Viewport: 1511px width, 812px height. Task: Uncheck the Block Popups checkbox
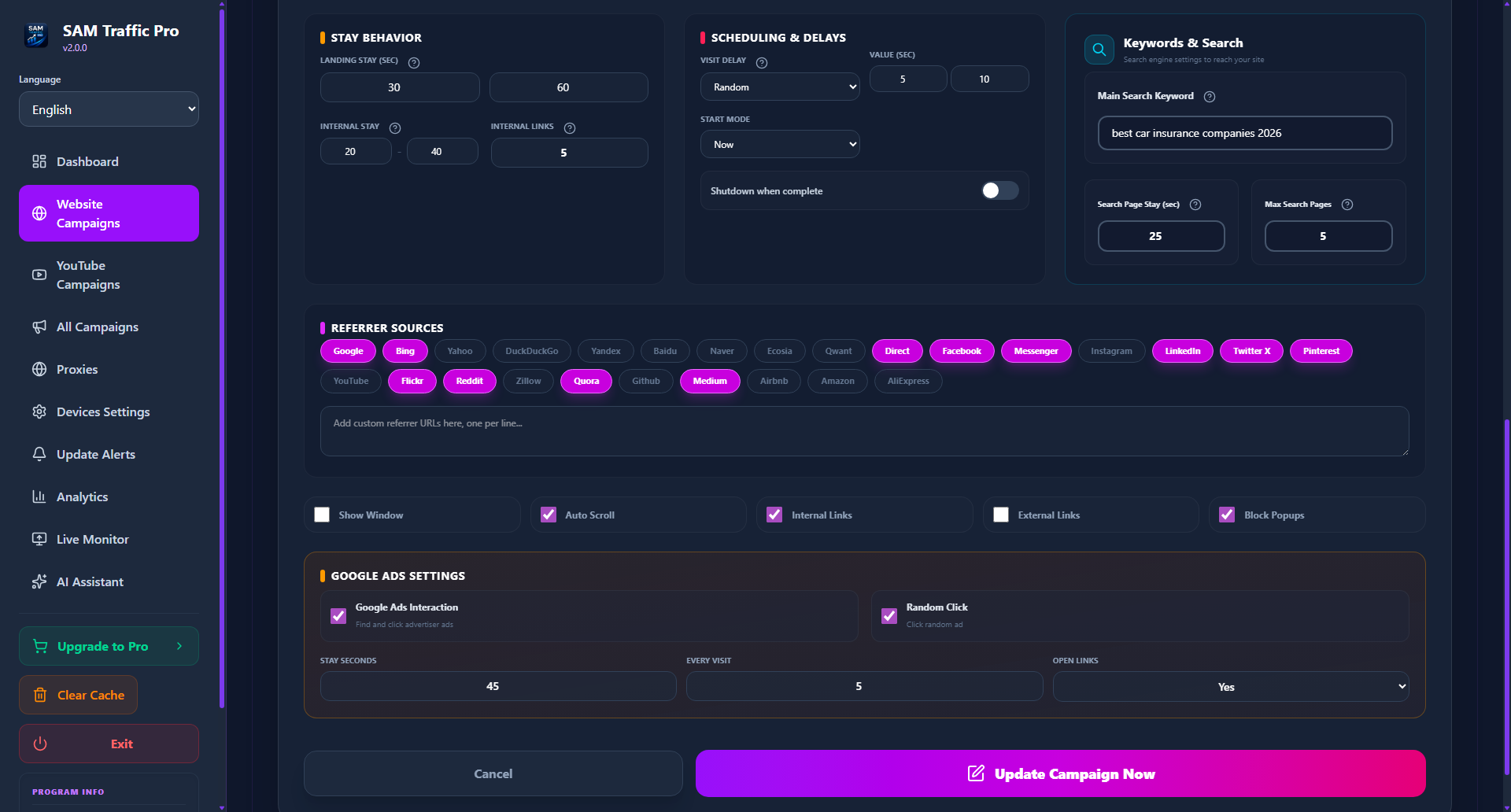tap(1227, 515)
